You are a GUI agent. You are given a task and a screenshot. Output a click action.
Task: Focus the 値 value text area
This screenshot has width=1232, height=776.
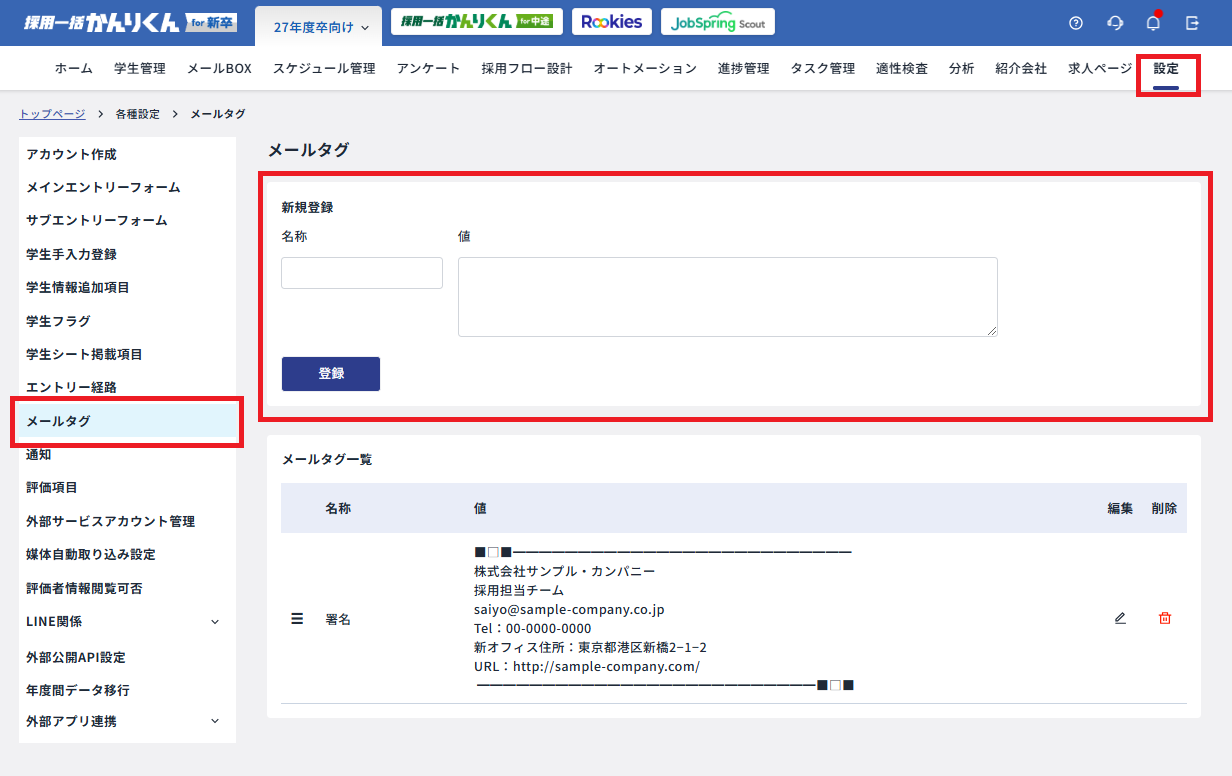tap(727, 296)
